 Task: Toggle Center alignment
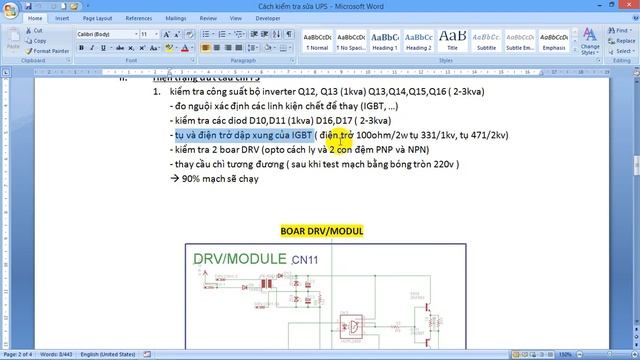coord(217,48)
